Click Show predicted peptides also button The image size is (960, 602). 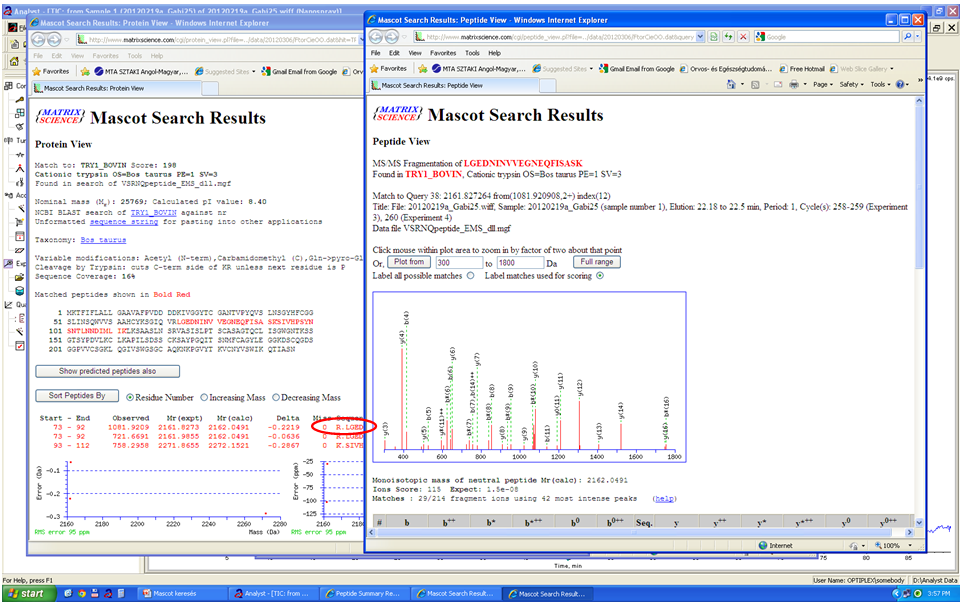pos(107,371)
